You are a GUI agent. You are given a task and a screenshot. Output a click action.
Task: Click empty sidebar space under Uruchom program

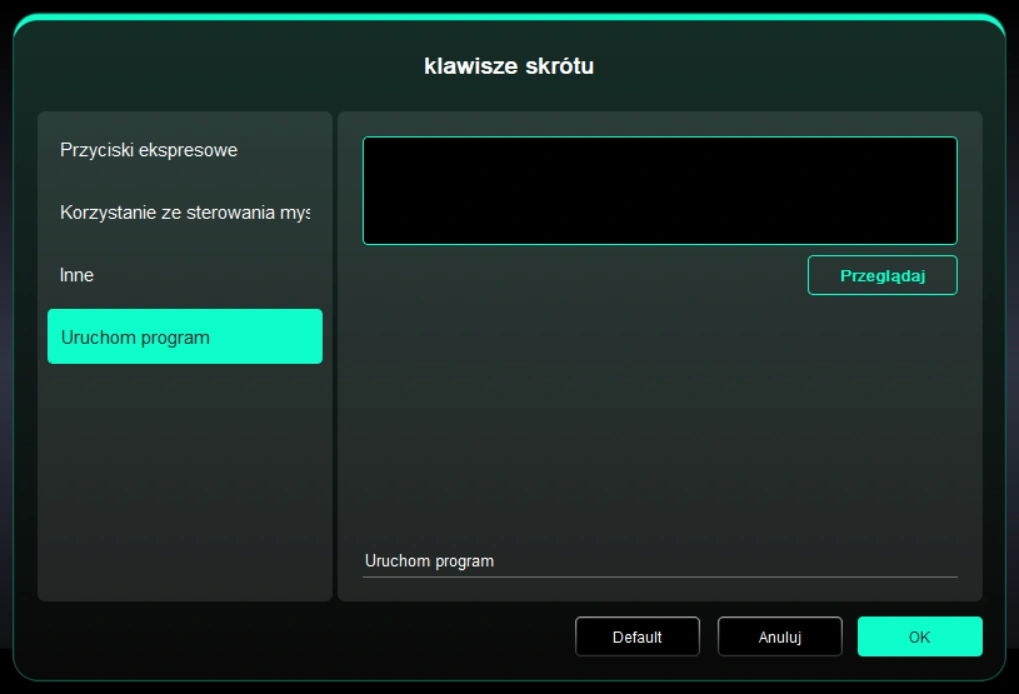[x=185, y=480]
